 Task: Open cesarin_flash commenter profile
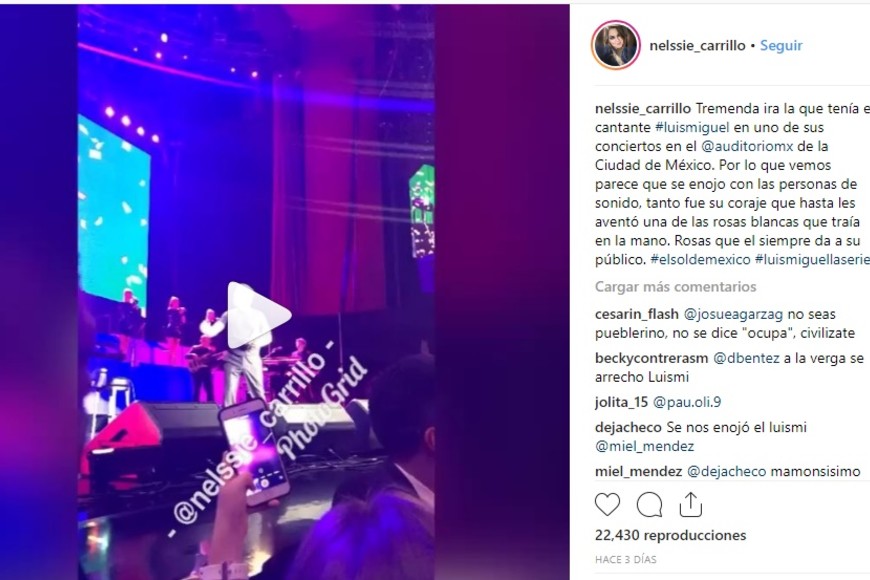coord(636,314)
